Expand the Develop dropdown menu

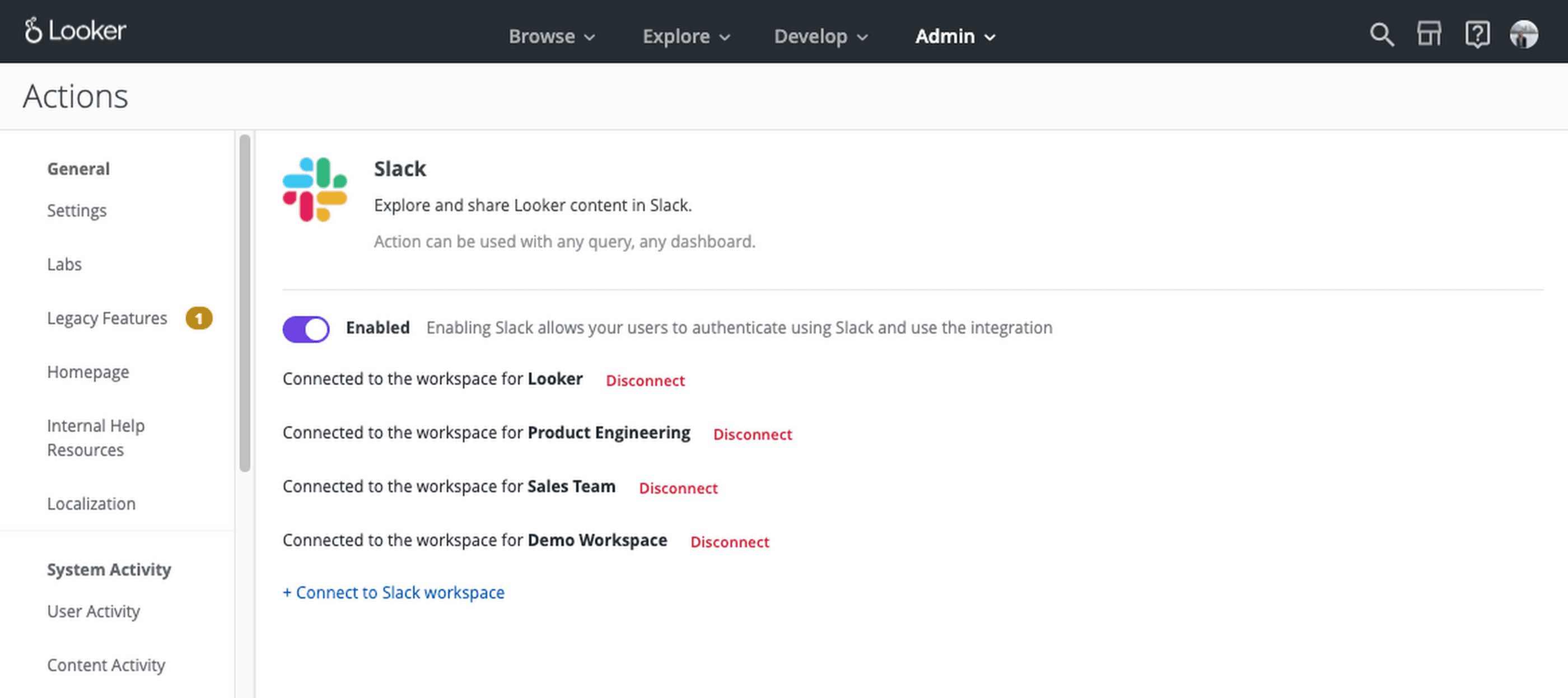click(820, 35)
